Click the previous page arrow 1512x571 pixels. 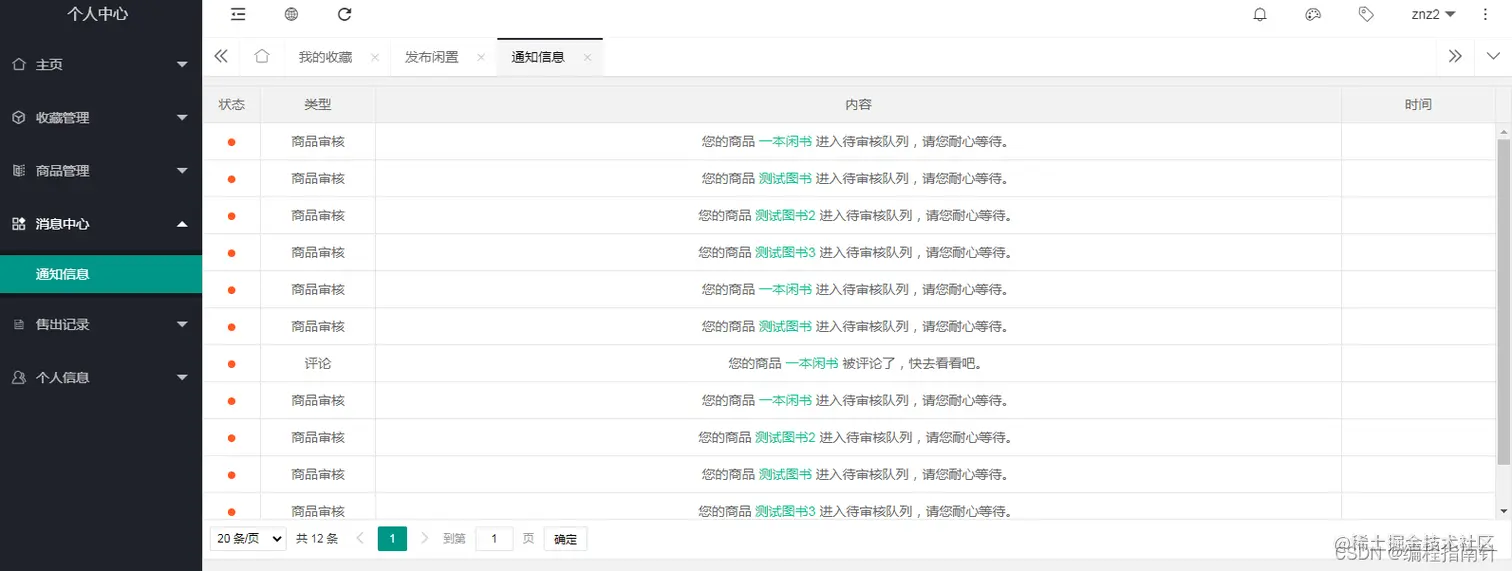(x=360, y=539)
